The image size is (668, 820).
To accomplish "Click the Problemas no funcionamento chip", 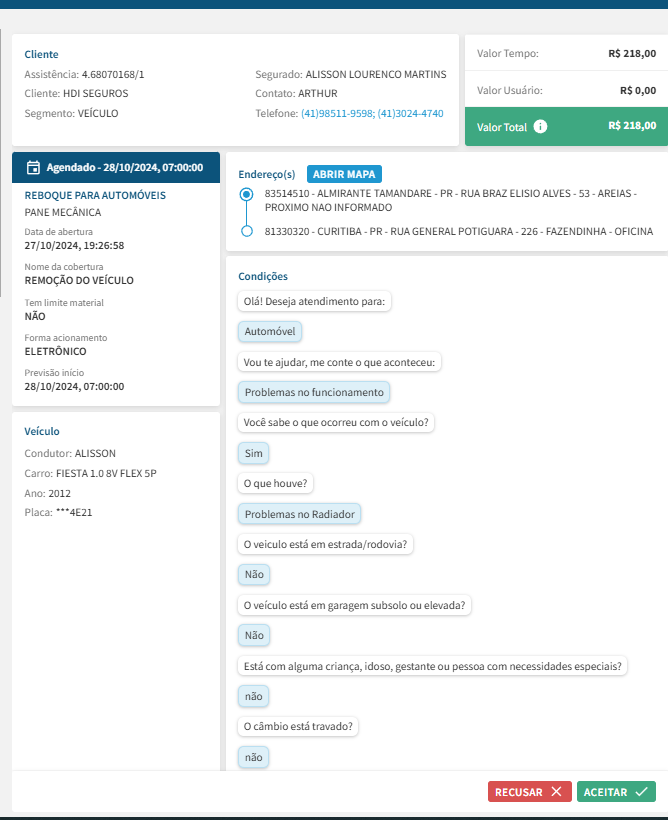I will tap(314, 392).
